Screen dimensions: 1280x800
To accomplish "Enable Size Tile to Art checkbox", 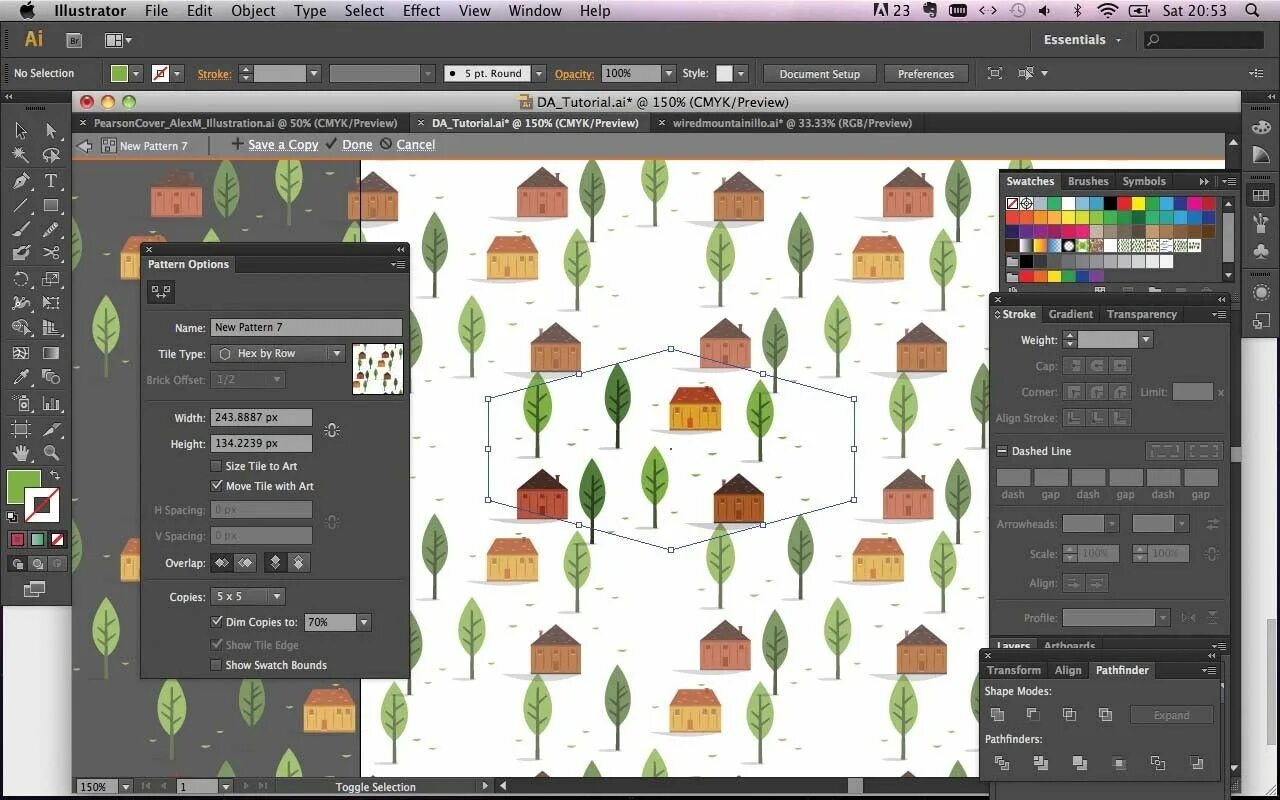I will pyautogui.click(x=216, y=466).
